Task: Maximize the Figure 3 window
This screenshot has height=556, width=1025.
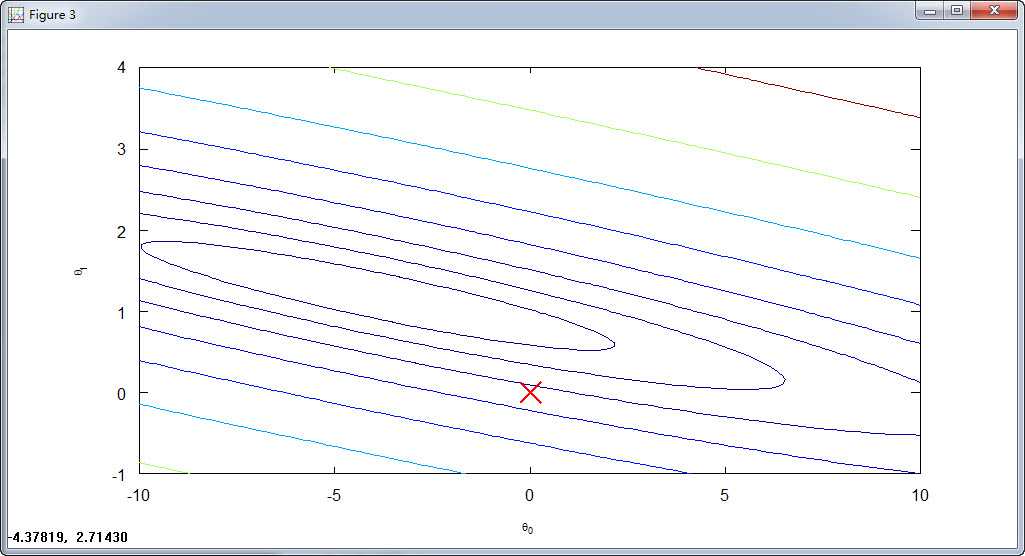Action: (957, 11)
